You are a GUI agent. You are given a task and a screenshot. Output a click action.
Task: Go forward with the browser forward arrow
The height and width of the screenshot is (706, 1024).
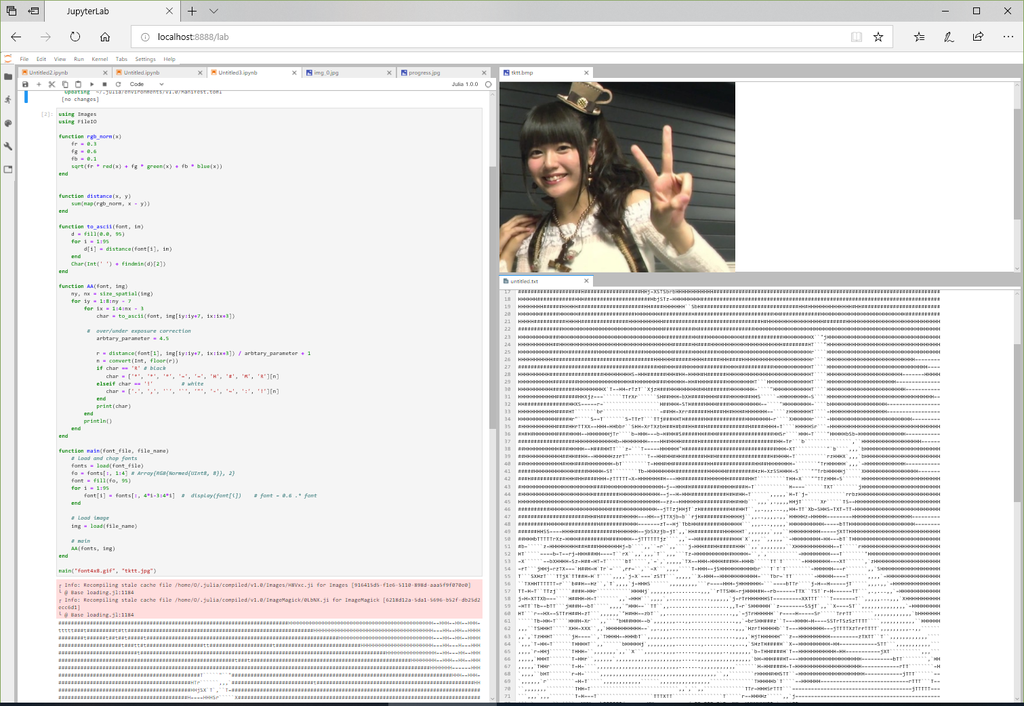click(45, 37)
